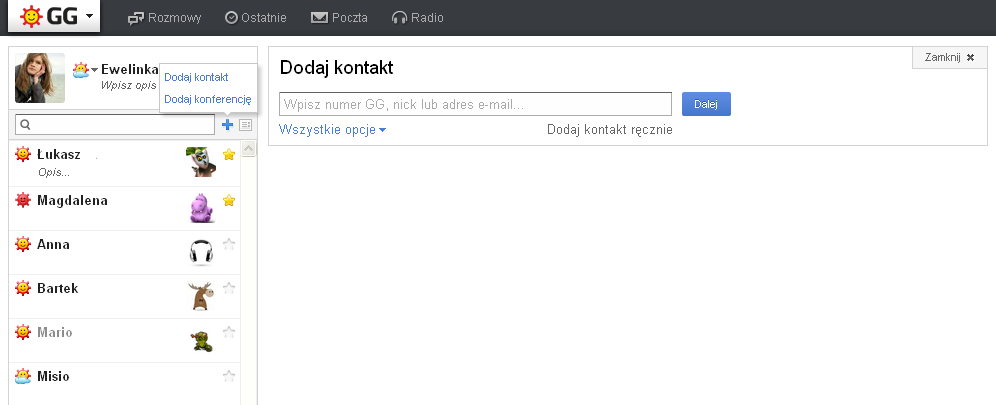Open chat with Mario
This screenshot has width=996, height=405.
[x=124, y=340]
